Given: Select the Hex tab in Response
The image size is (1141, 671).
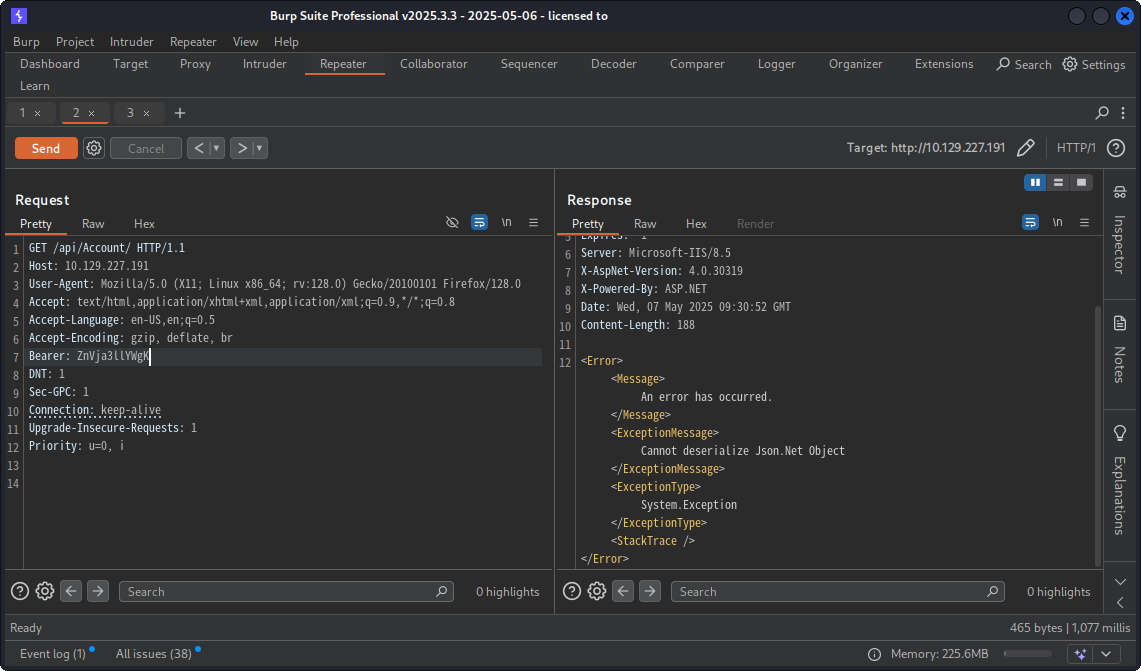Looking at the screenshot, I should point(696,224).
